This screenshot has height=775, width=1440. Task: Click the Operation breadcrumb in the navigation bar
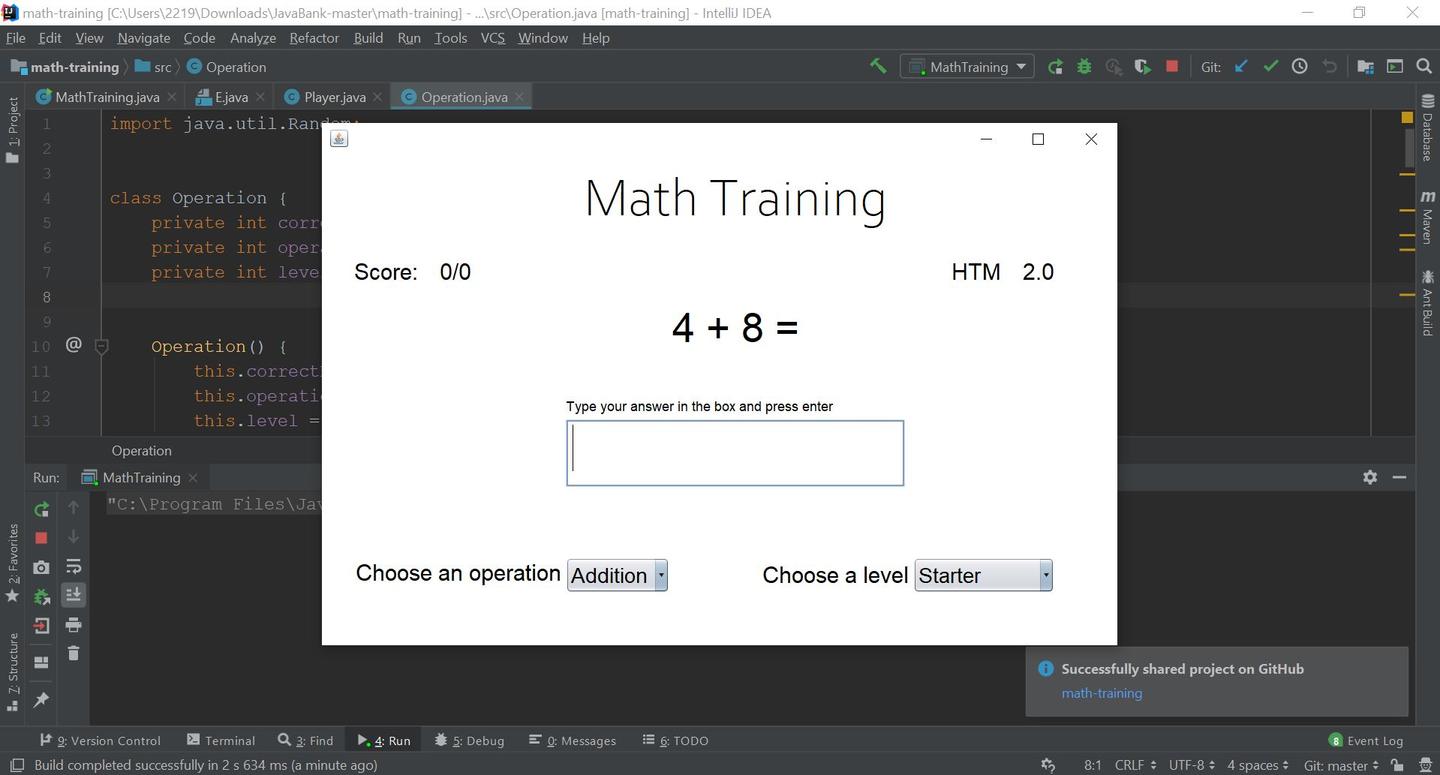[227, 67]
